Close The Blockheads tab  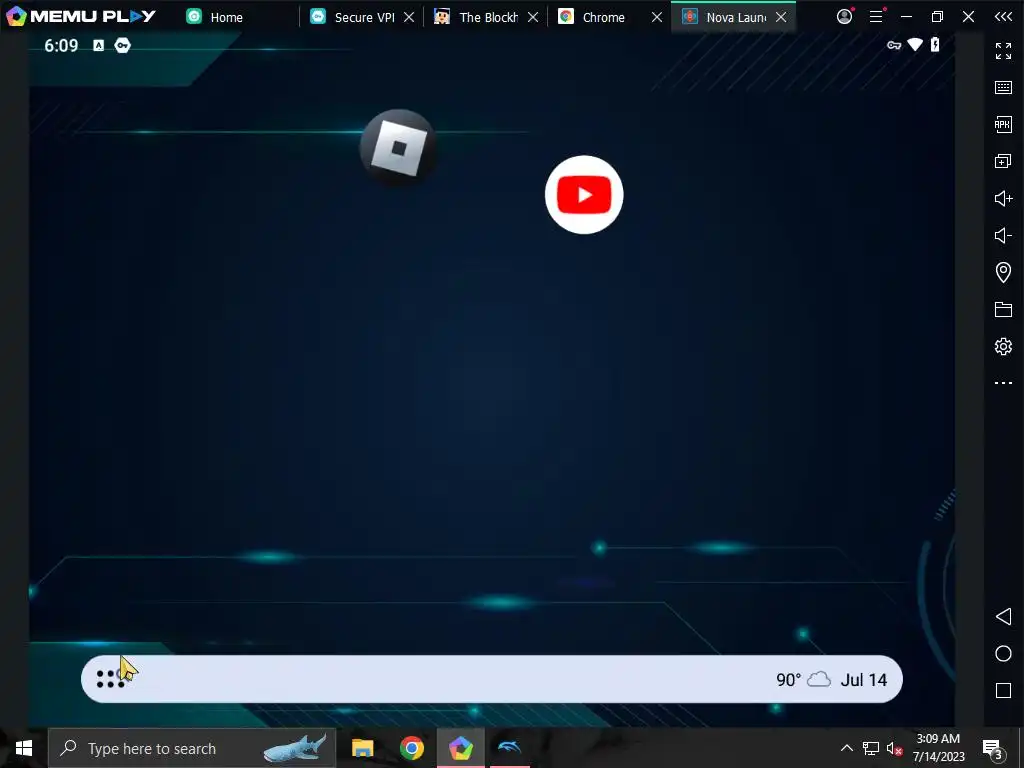[533, 17]
